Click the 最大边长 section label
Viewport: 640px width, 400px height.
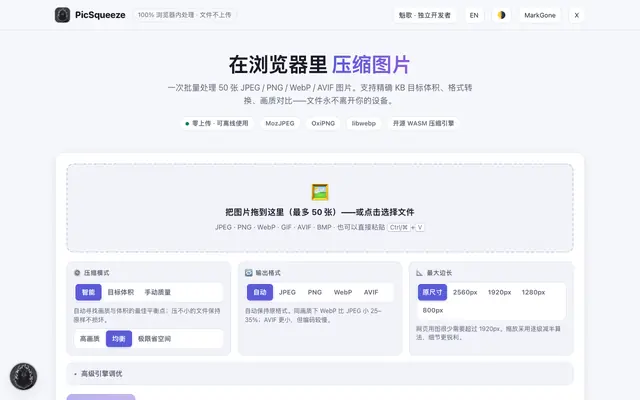coord(439,273)
